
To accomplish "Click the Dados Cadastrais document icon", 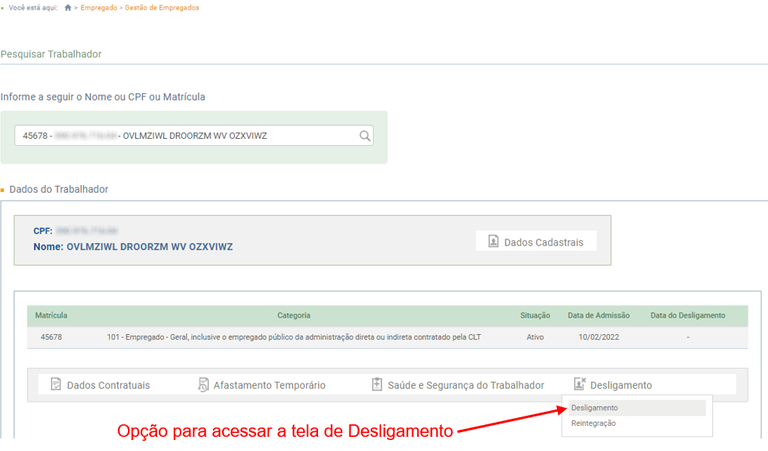I will point(493,241).
